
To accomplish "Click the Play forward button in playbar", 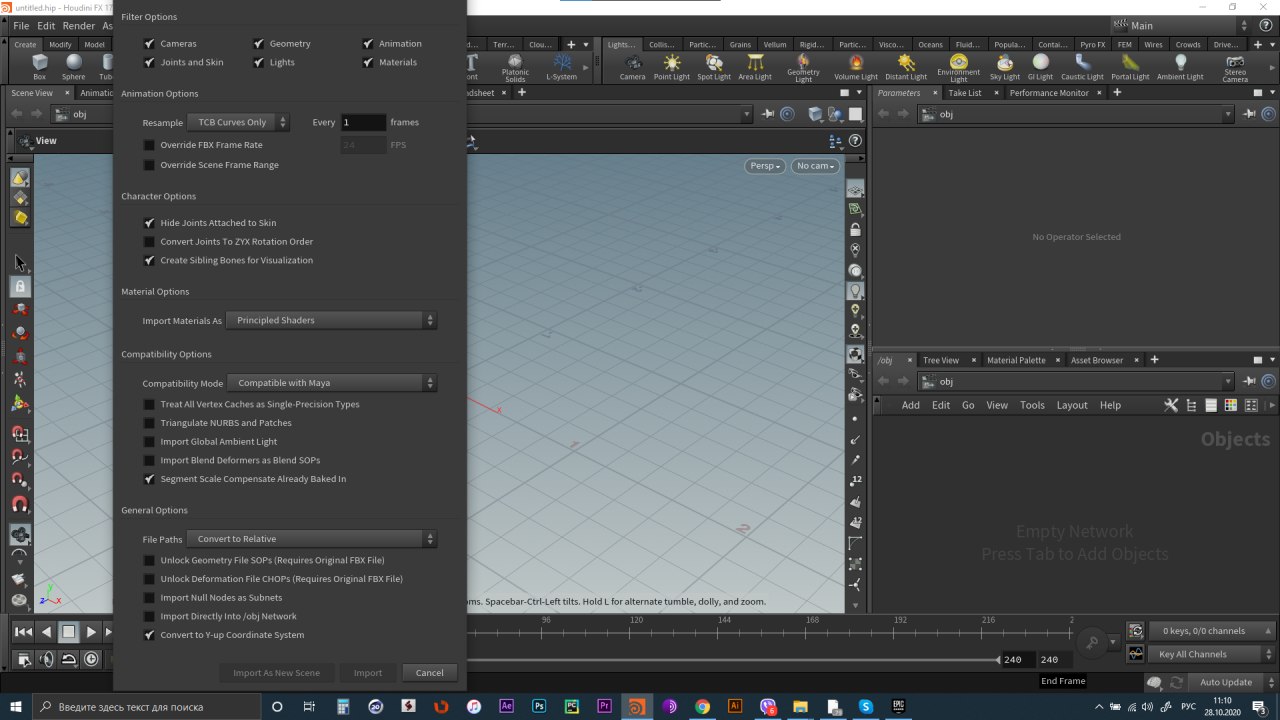I will point(91,632).
